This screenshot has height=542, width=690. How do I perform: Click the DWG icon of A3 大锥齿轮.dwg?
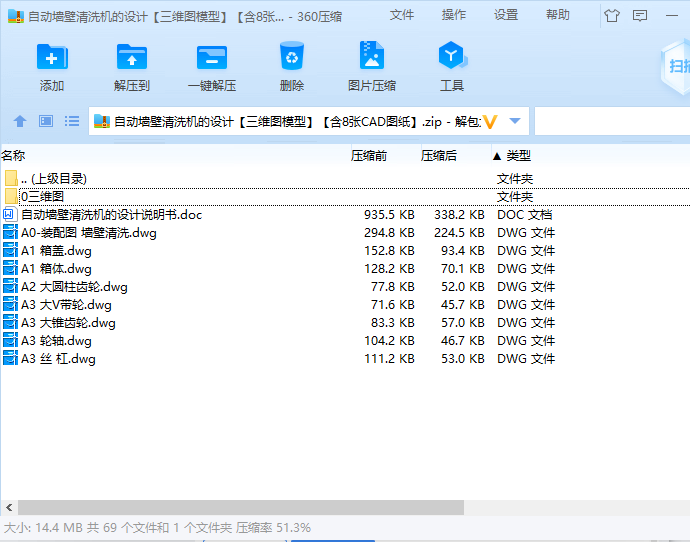pos(10,322)
